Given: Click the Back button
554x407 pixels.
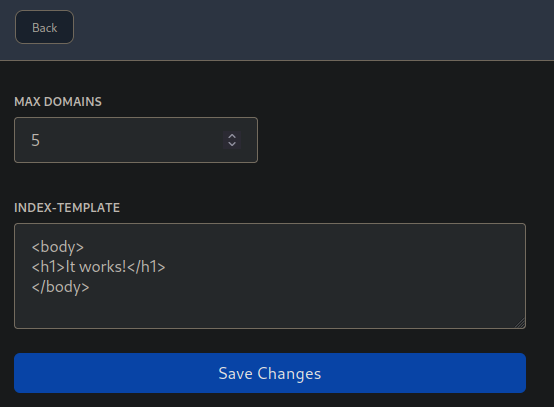Looking at the screenshot, I should (x=44, y=27).
